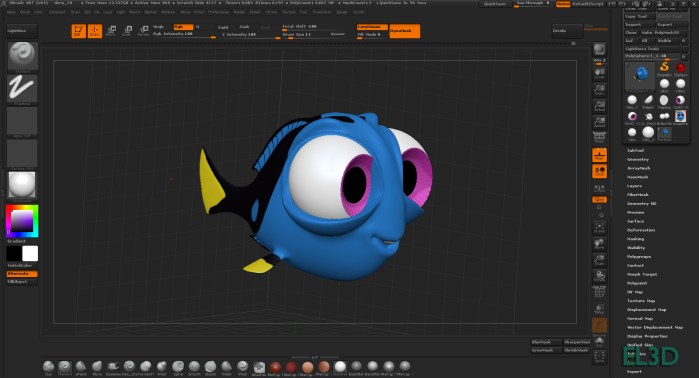Open the Zplugin menu
This screenshot has height=378, width=699.
342,12
